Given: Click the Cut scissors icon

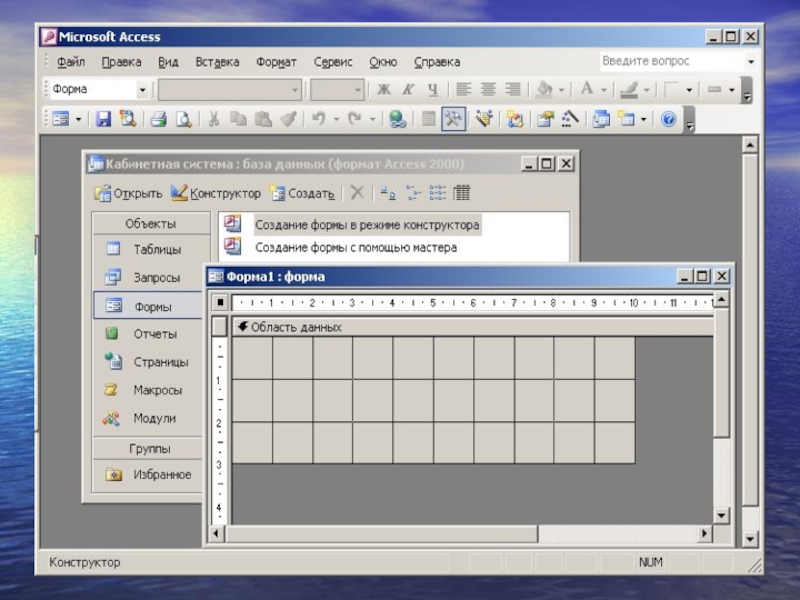Looking at the screenshot, I should pyautogui.click(x=214, y=119).
